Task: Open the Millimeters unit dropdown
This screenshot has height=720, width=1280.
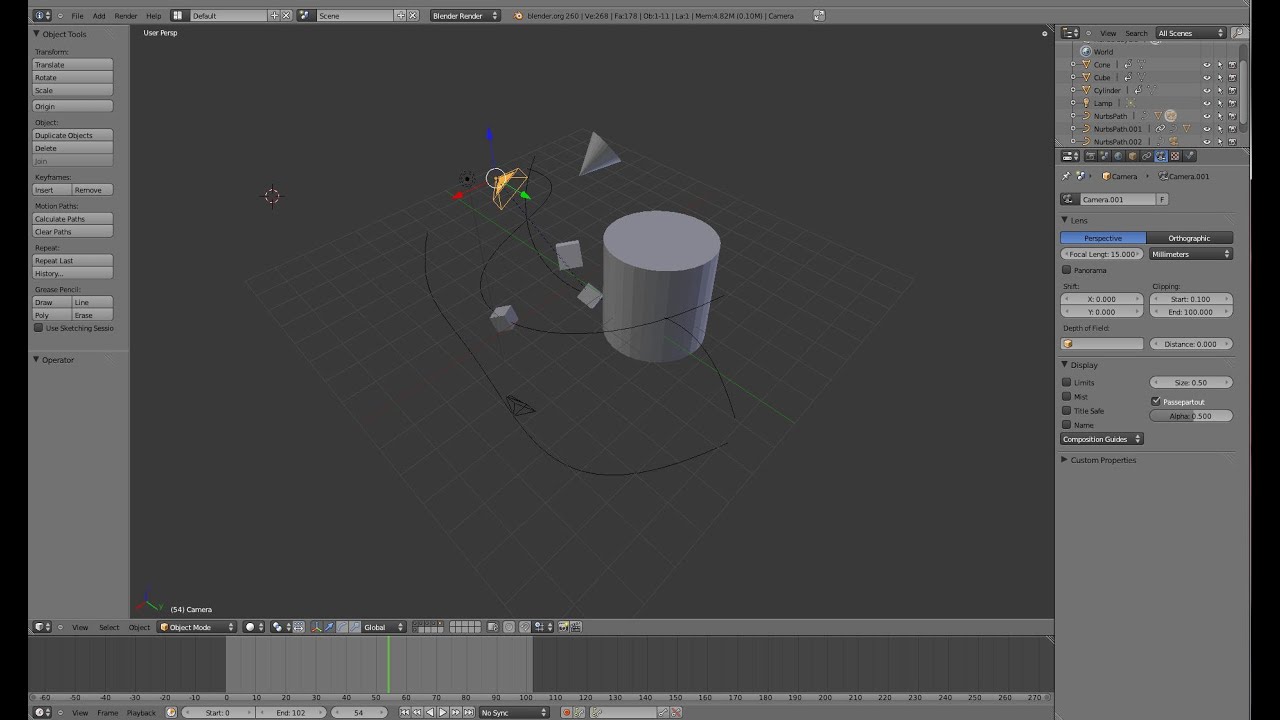Action: (1191, 254)
